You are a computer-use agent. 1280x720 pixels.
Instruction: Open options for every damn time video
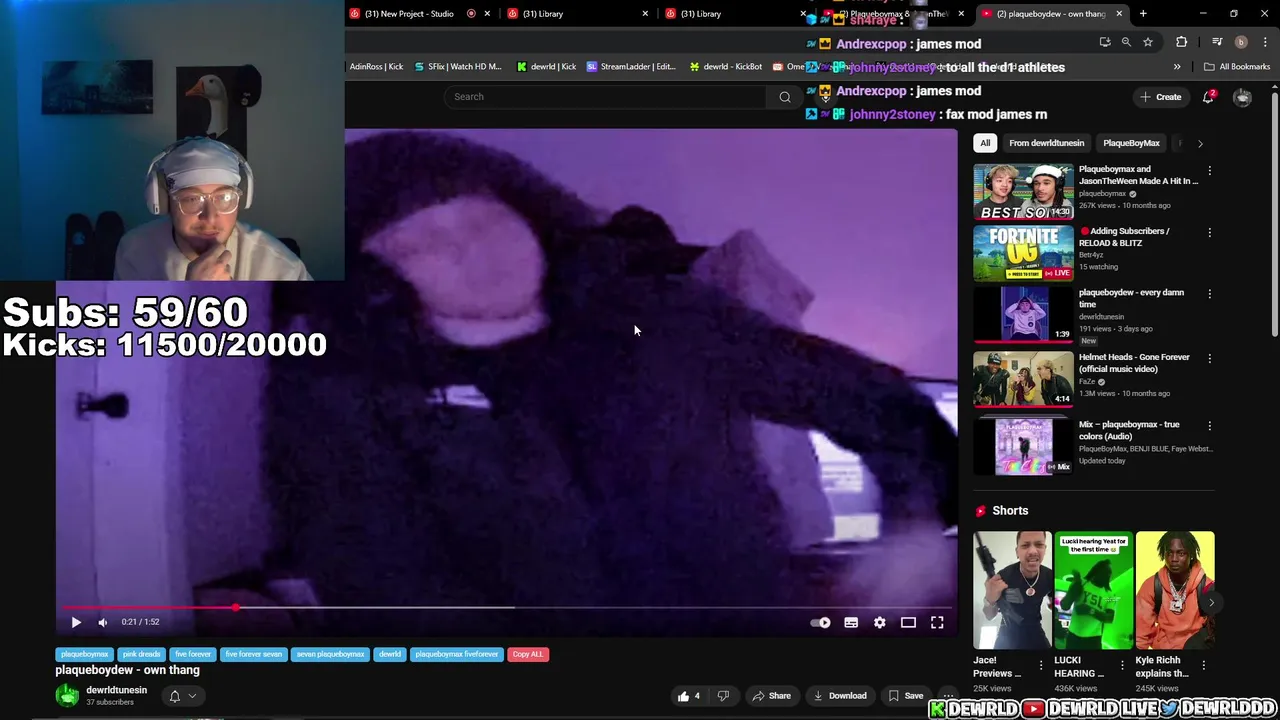coord(1209,295)
